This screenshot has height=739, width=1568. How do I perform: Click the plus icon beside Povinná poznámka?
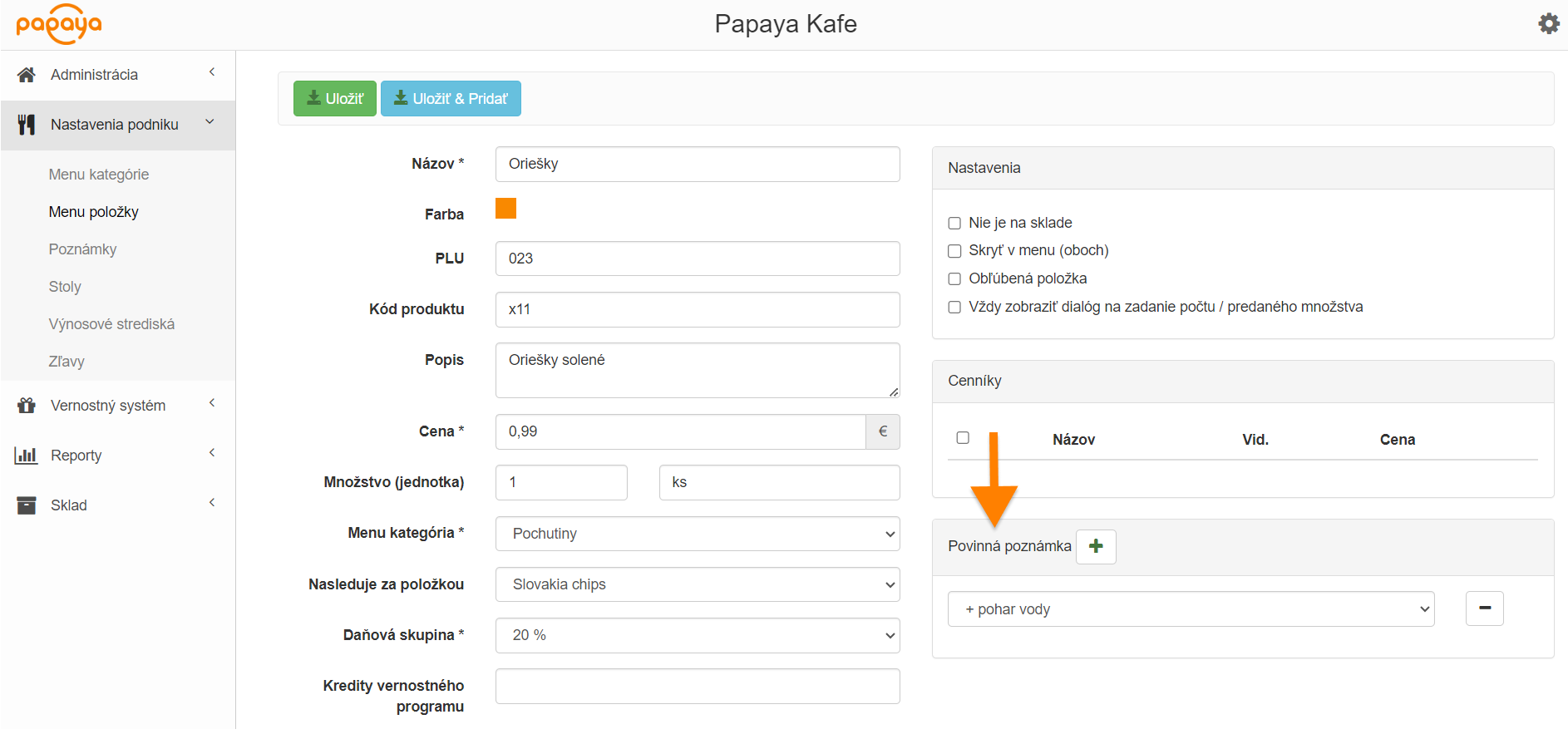click(x=1096, y=546)
